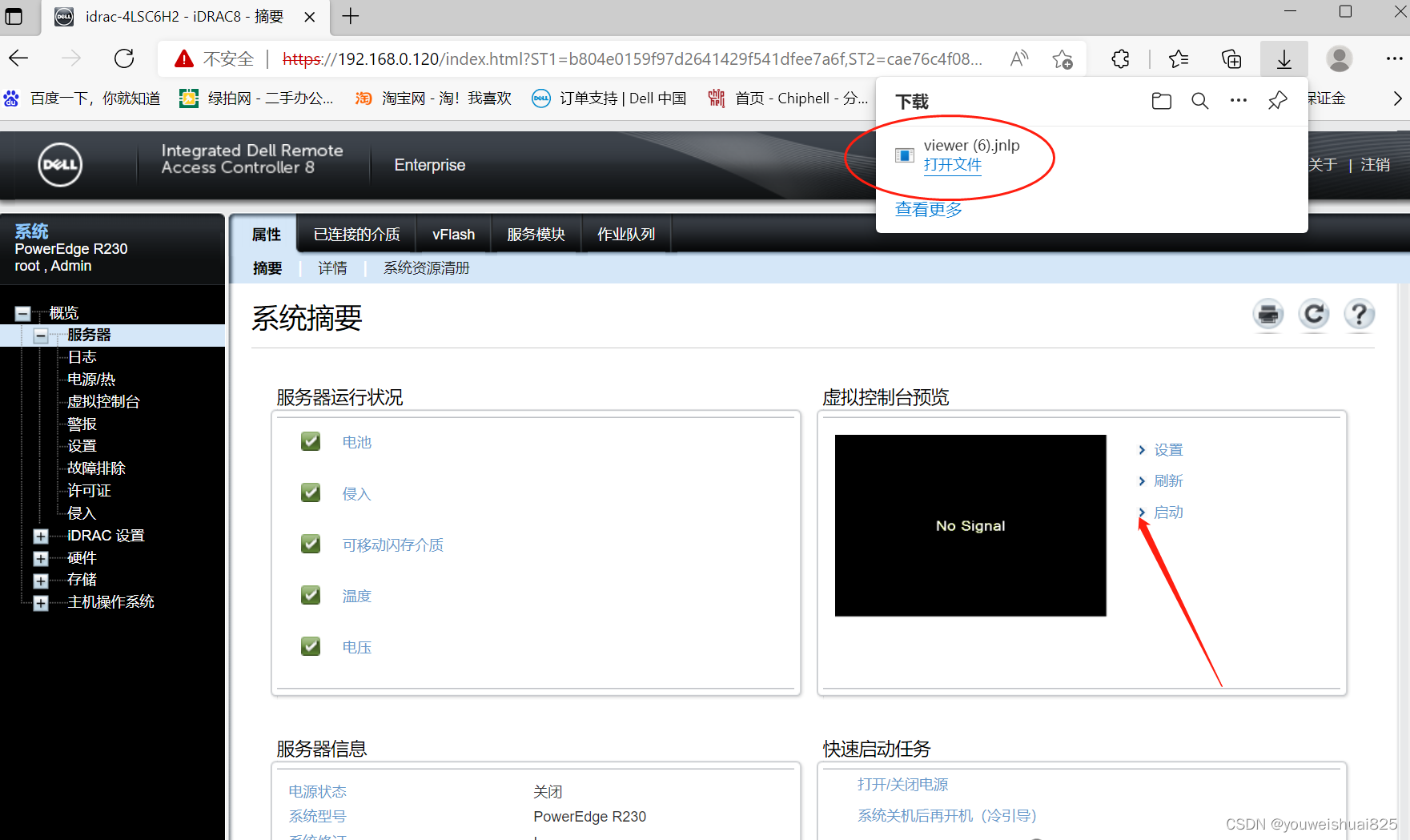Open a new browser tab
Screen dimensions: 1410x840
click(x=350, y=16)
